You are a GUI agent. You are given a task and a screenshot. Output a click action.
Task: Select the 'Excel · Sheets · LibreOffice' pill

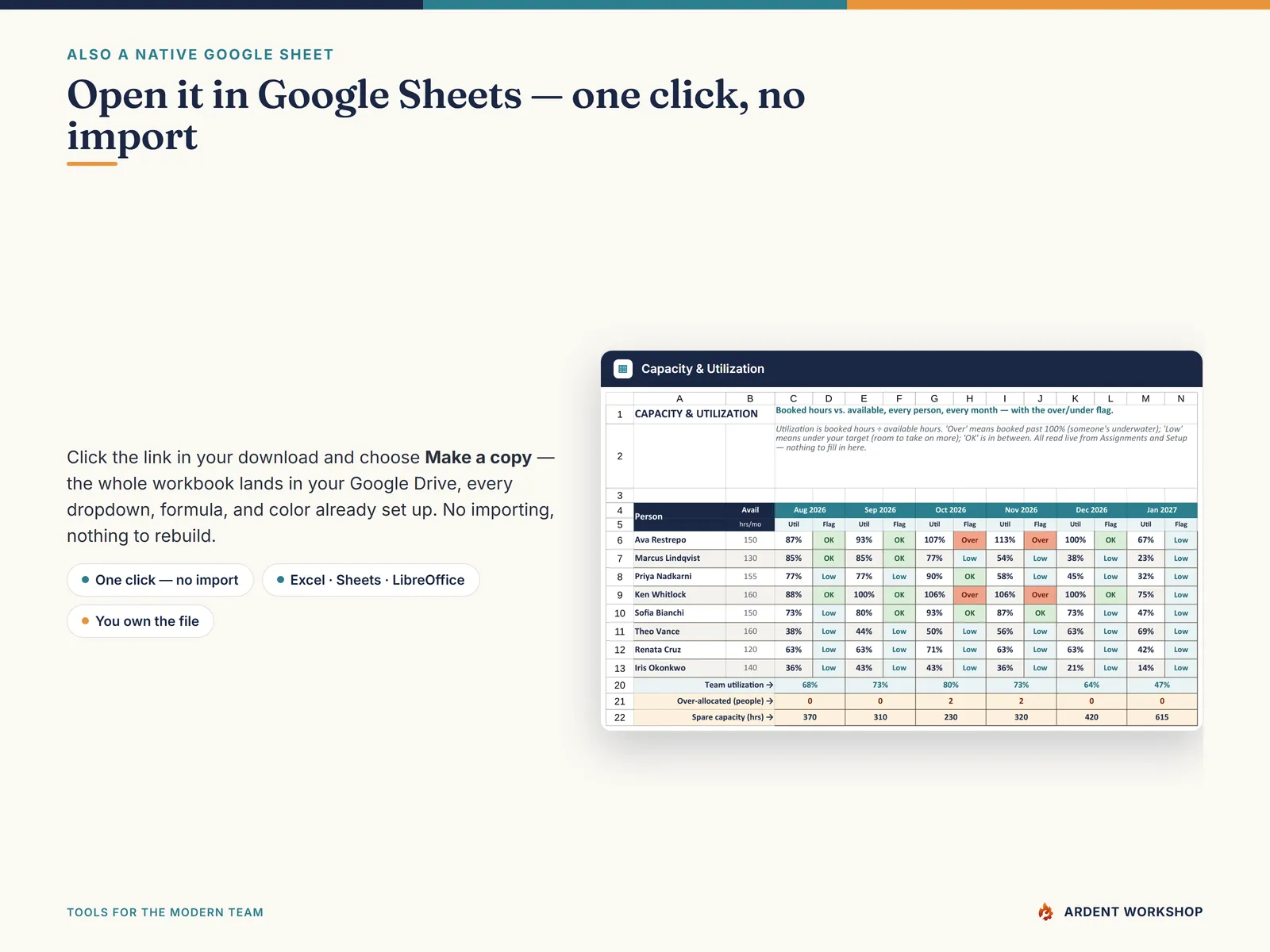[x=371, y=580]
